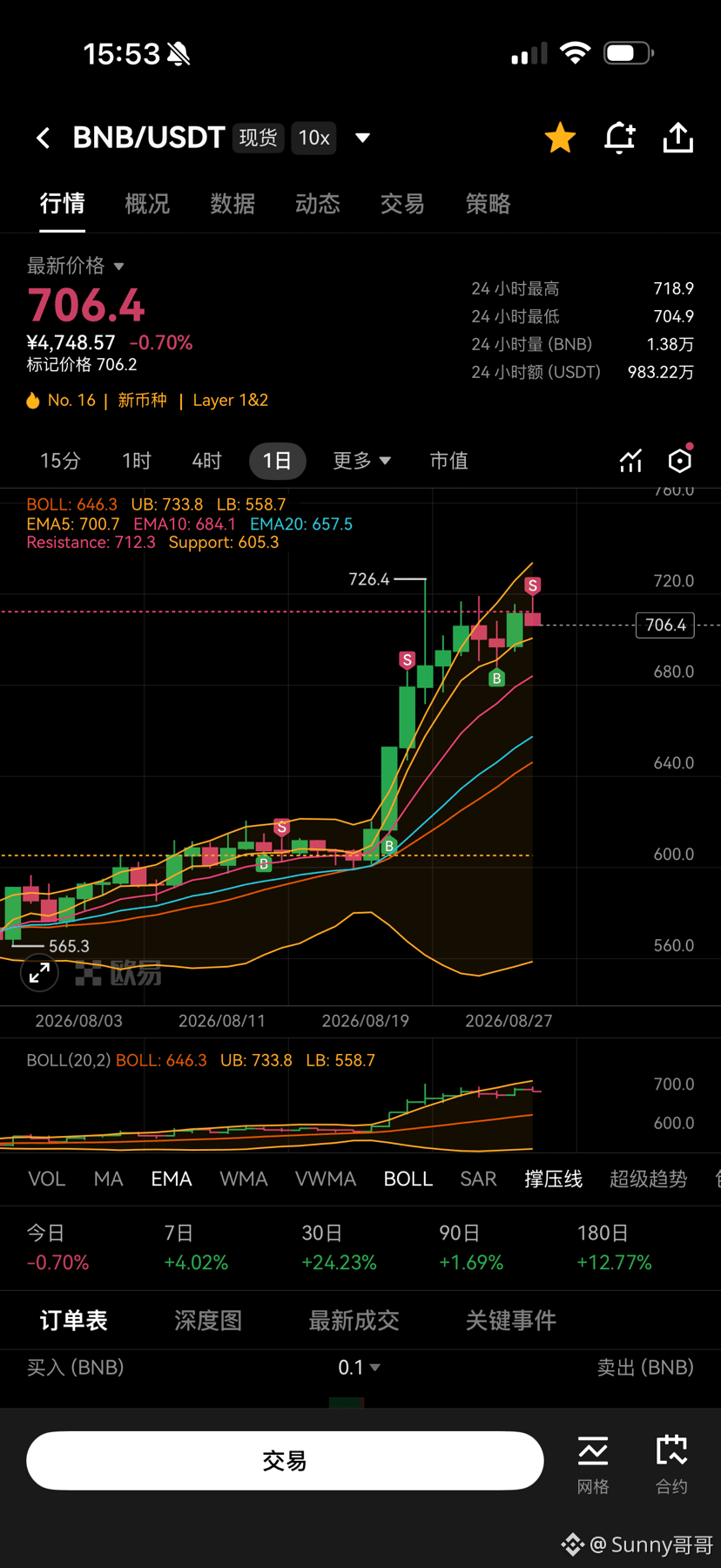The width and height of the screenshot is (721, 1568).
Task: Tap the share upload icon
Action: pyautogui.click(x=678, y=138)
